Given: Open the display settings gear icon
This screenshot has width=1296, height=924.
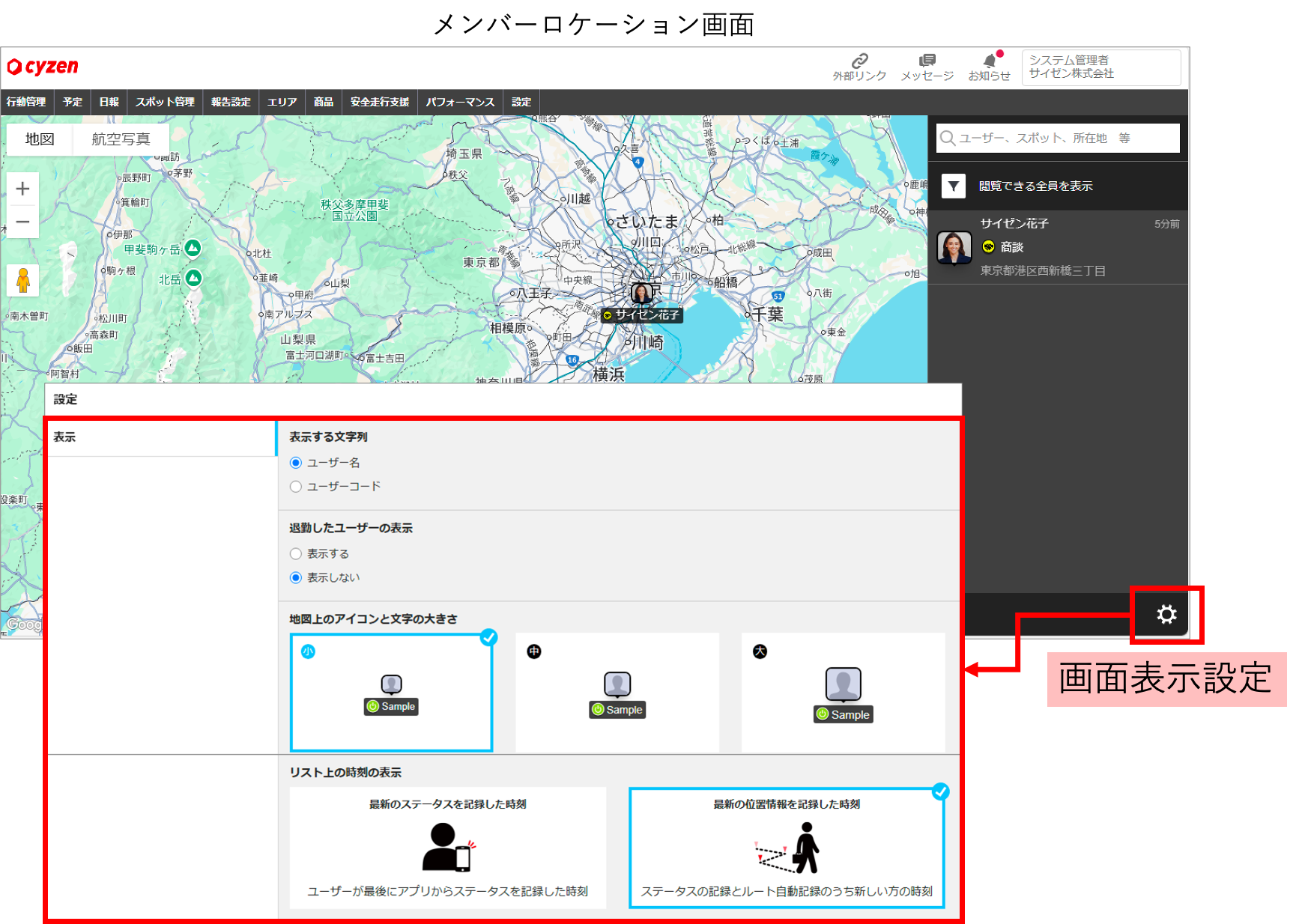Looking at the screenshot, I should coord(1166,615).
